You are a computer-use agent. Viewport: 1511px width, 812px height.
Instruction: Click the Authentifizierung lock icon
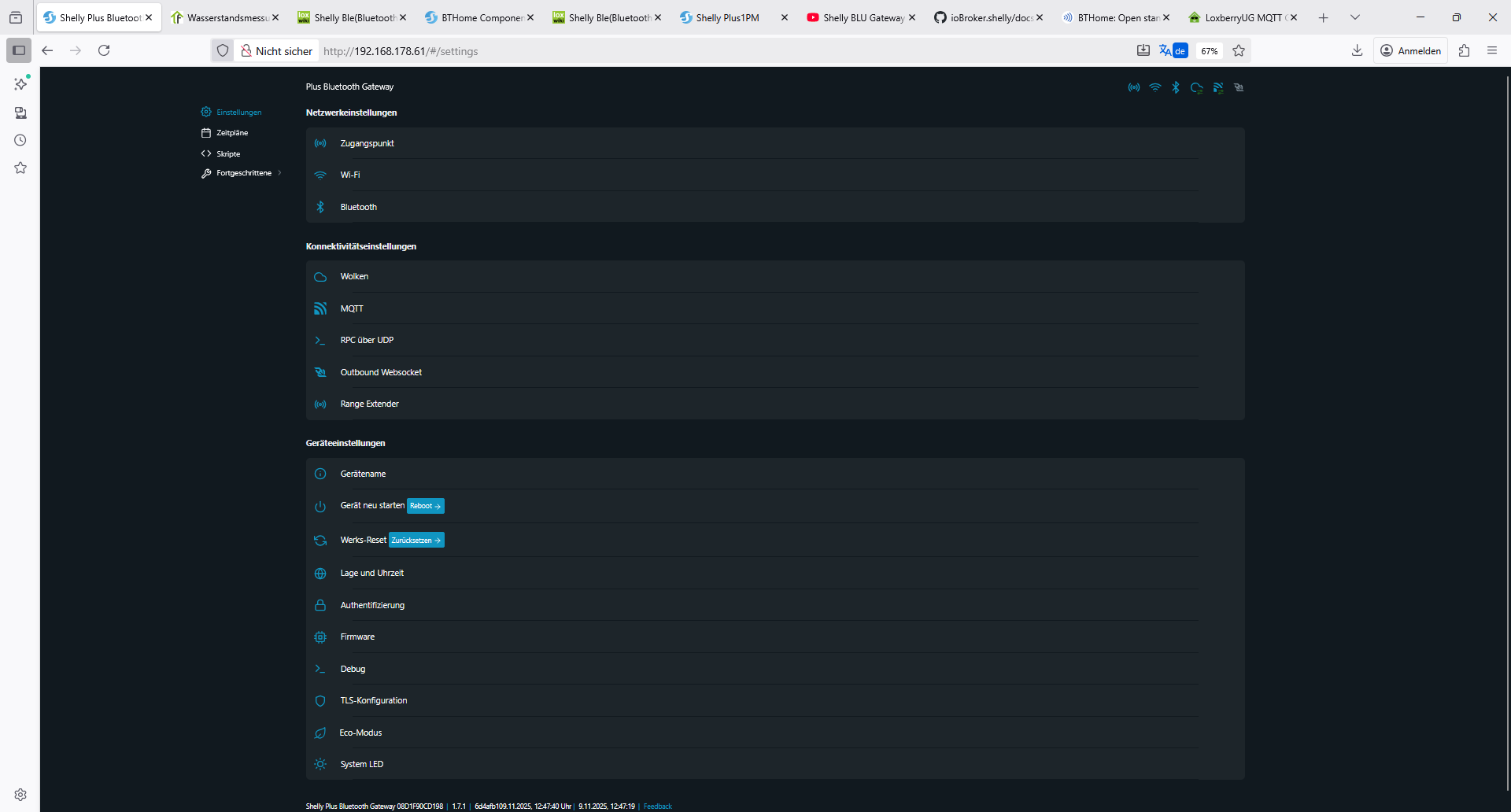320,605
